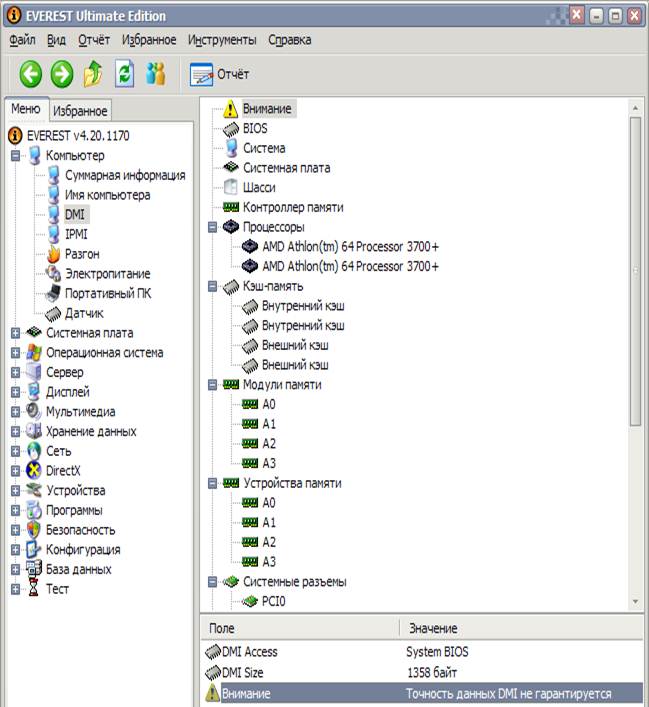Click the Датчик sensor icon
Viewport: 649px width, 707px height.
tap(53, 313)
